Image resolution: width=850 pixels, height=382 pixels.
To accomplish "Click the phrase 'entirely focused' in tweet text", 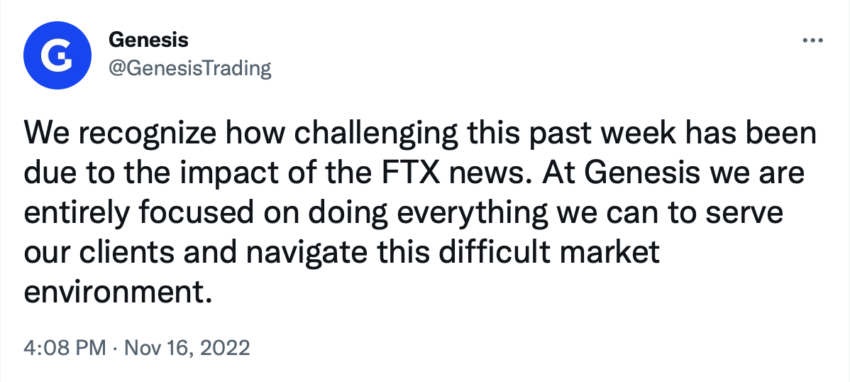I will coord(138,213).
